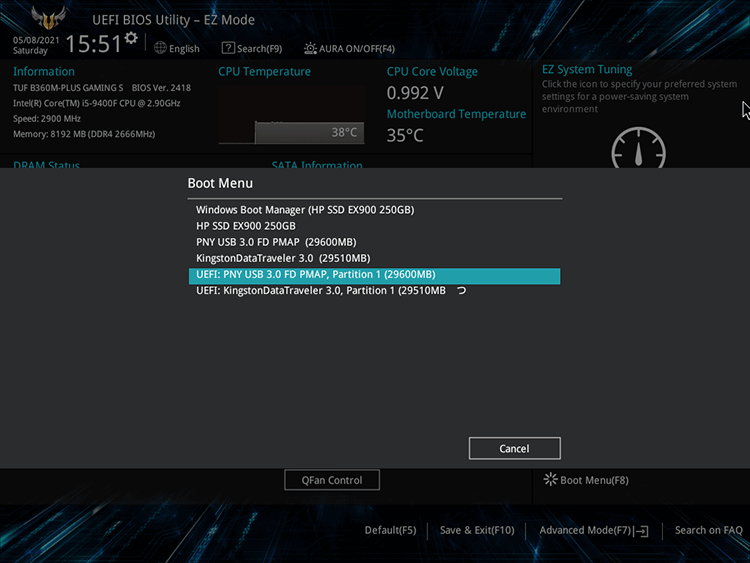Viewport: 750px width, 563px height.
Task: Click EZ System Tuning heading
Action: 587,69
